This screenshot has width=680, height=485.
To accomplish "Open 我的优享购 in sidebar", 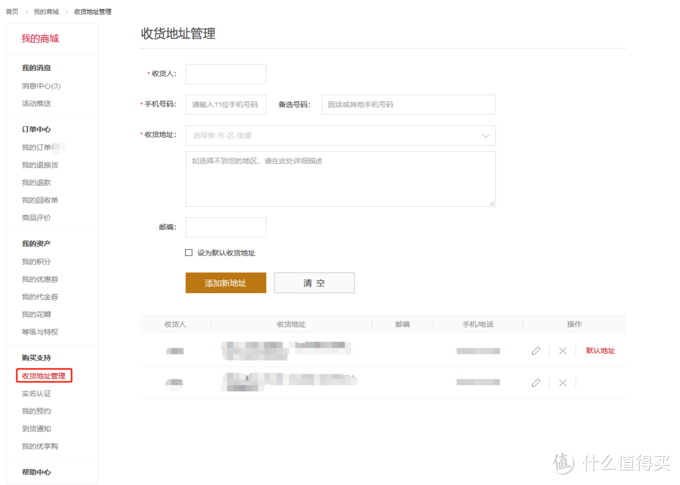I will click(x=40, y=446).
